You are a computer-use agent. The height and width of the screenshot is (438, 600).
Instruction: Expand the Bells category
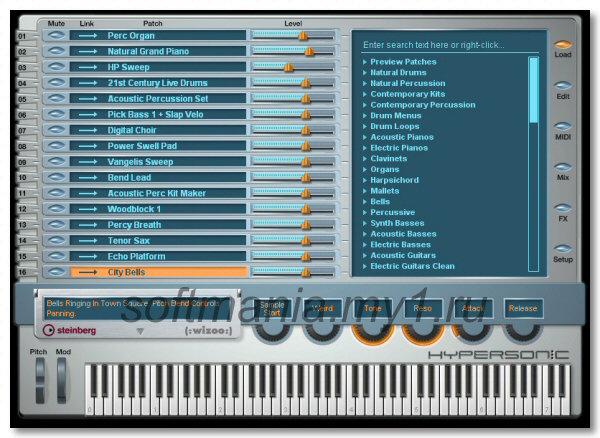coord(365,202)
